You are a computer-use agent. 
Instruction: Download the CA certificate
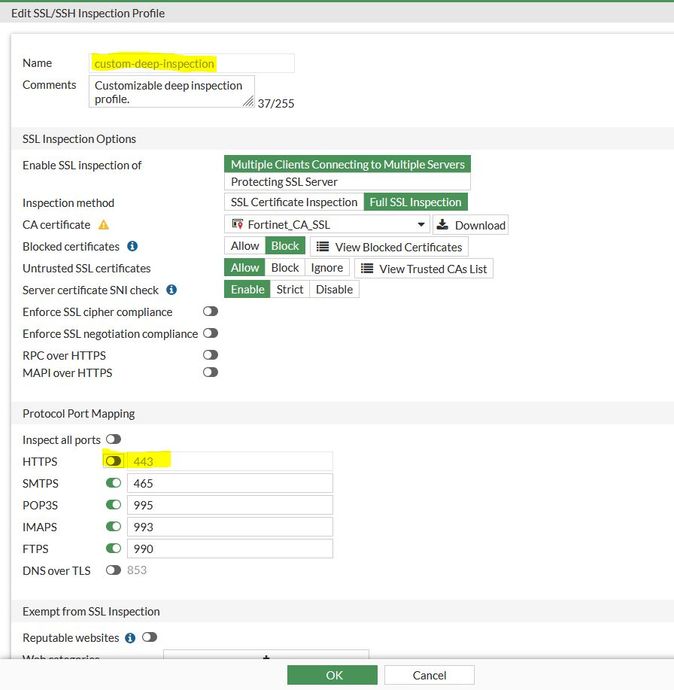(471, 225)
